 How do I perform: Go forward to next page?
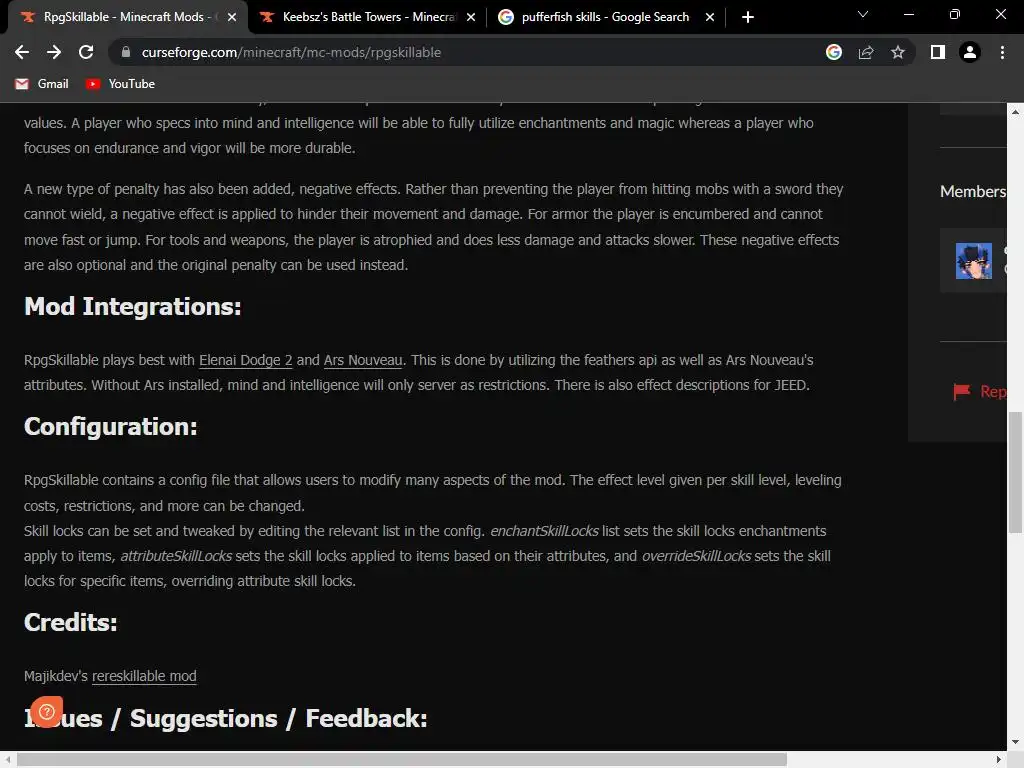pos(54,52)
